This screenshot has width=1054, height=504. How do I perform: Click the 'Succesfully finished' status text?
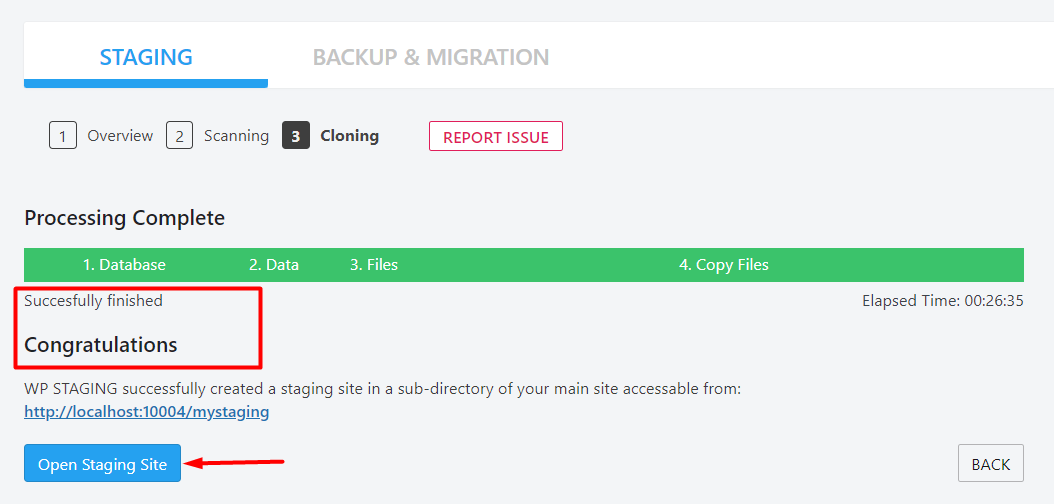[x=93, y=300]
